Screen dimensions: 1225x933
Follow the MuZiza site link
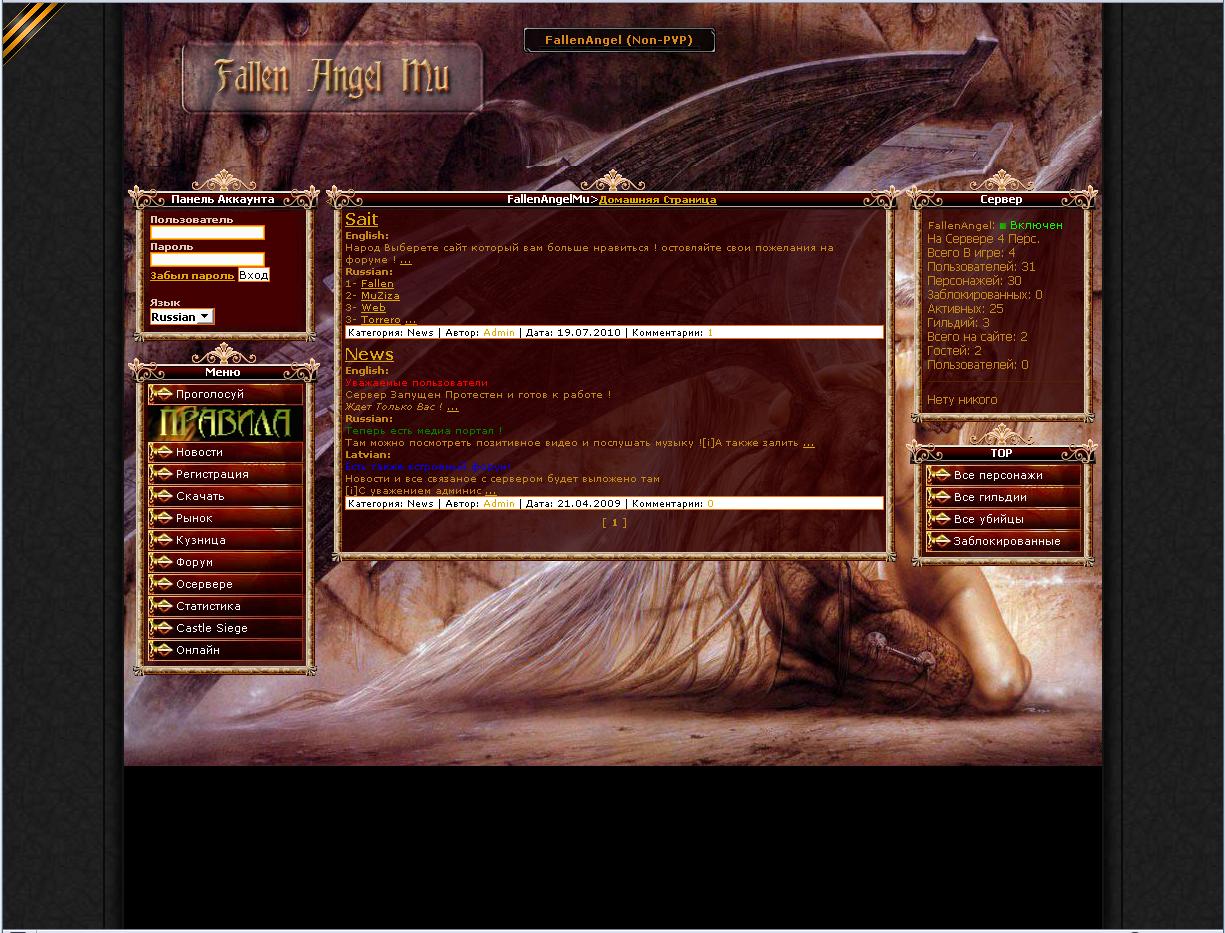[380, 296]
